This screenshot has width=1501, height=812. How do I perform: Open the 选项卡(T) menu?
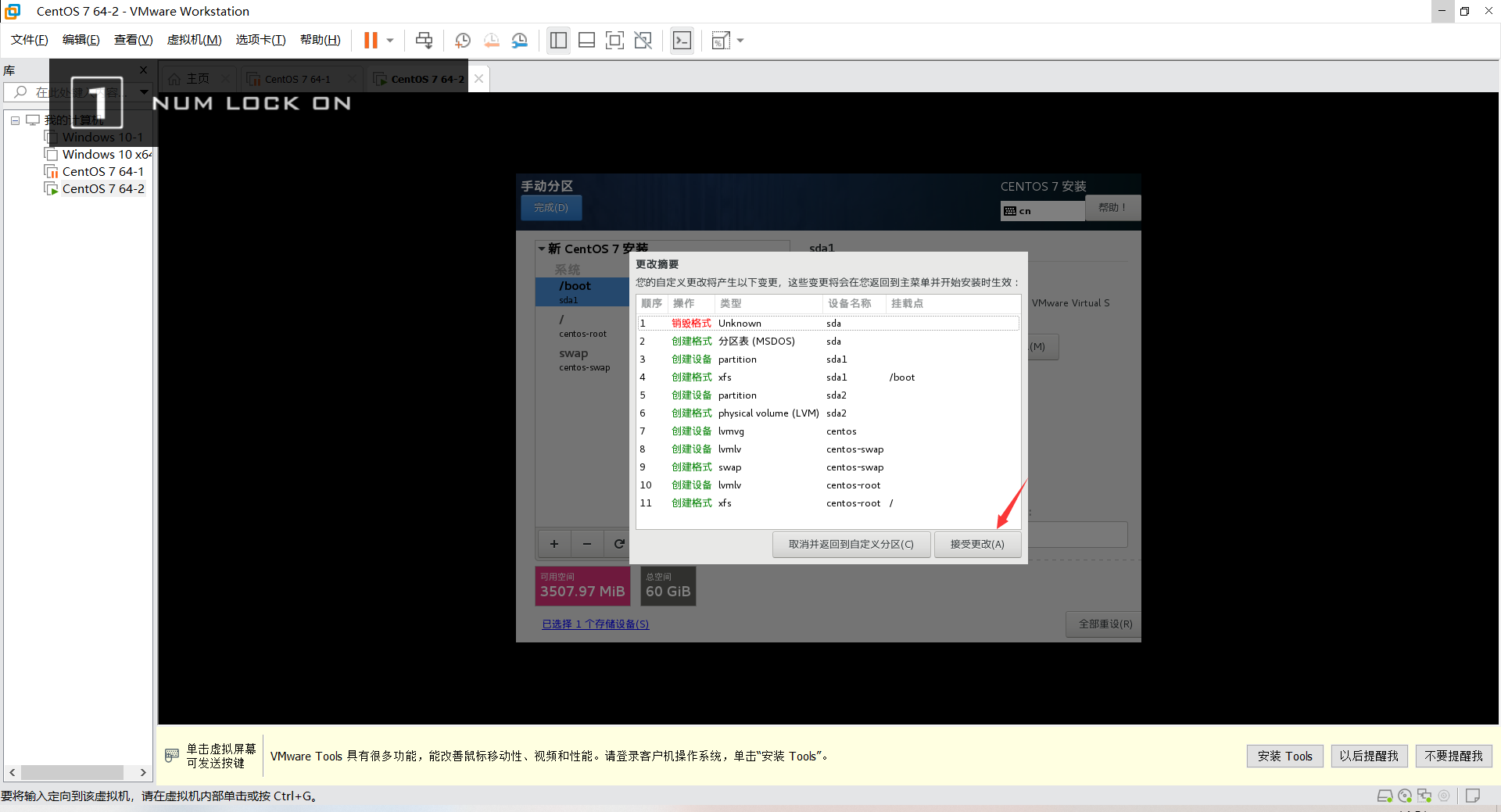pos(261,40)
